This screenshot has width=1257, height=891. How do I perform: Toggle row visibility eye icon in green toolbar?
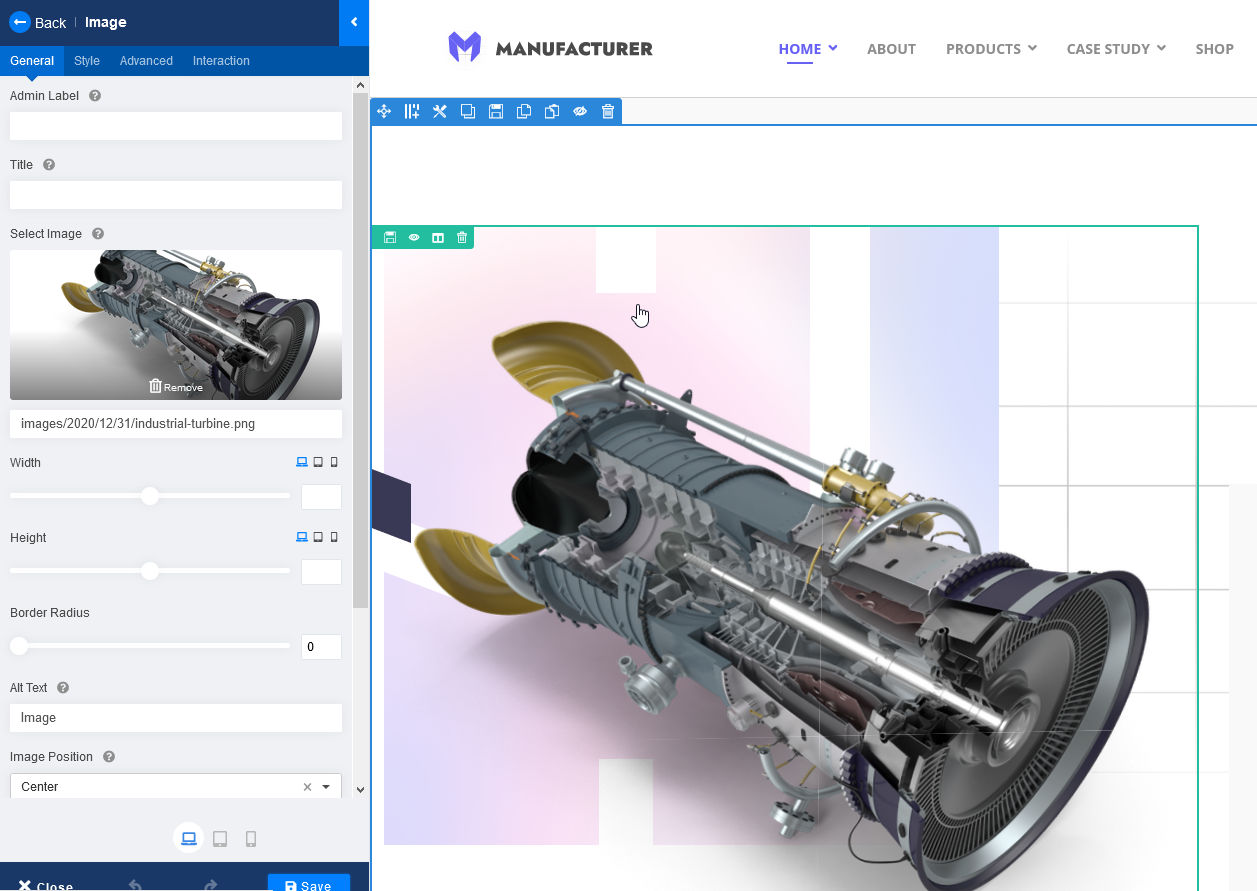tap(414, 238)
